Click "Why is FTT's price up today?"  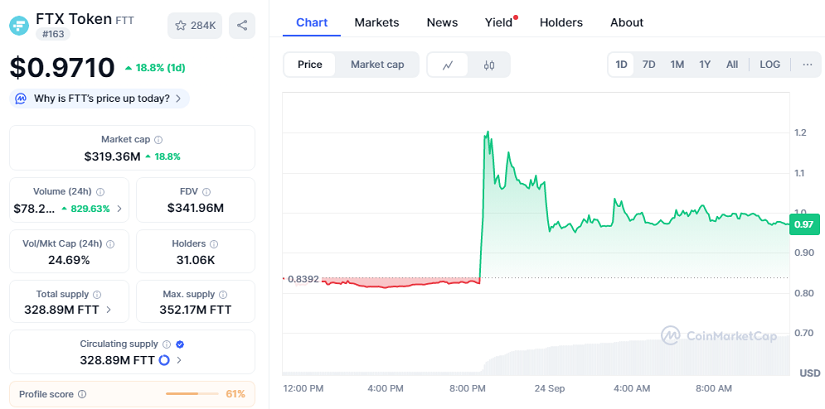[x=100, y=98]
